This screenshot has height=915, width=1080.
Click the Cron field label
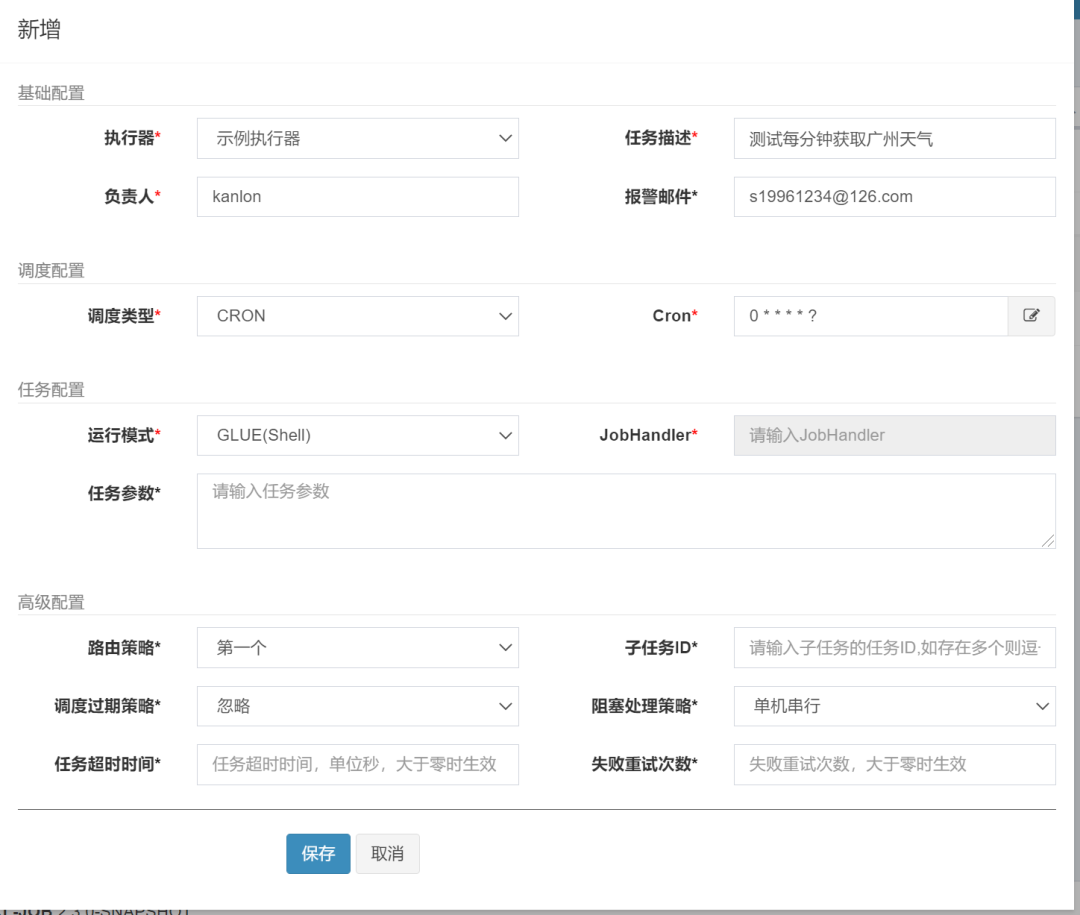pyautogui.click(x=675, y=316)
